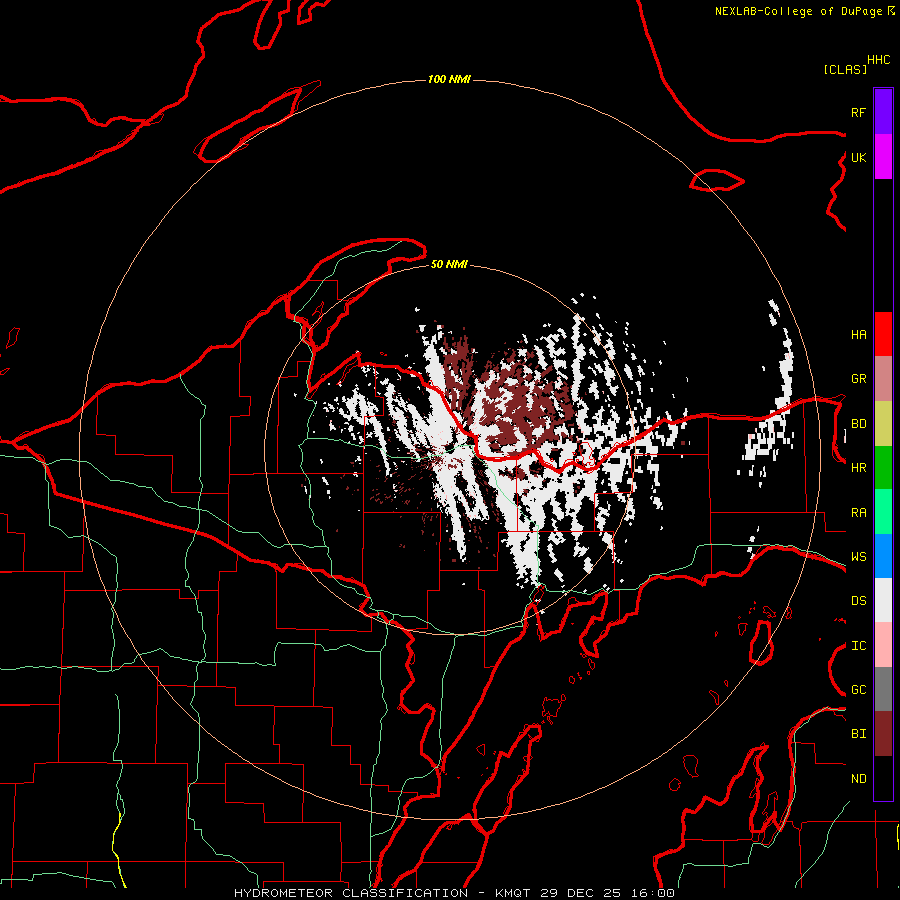Click the 'GC' legend label
Image resolution: width=900 pixels, height=900 pixels.
point(858,690)
